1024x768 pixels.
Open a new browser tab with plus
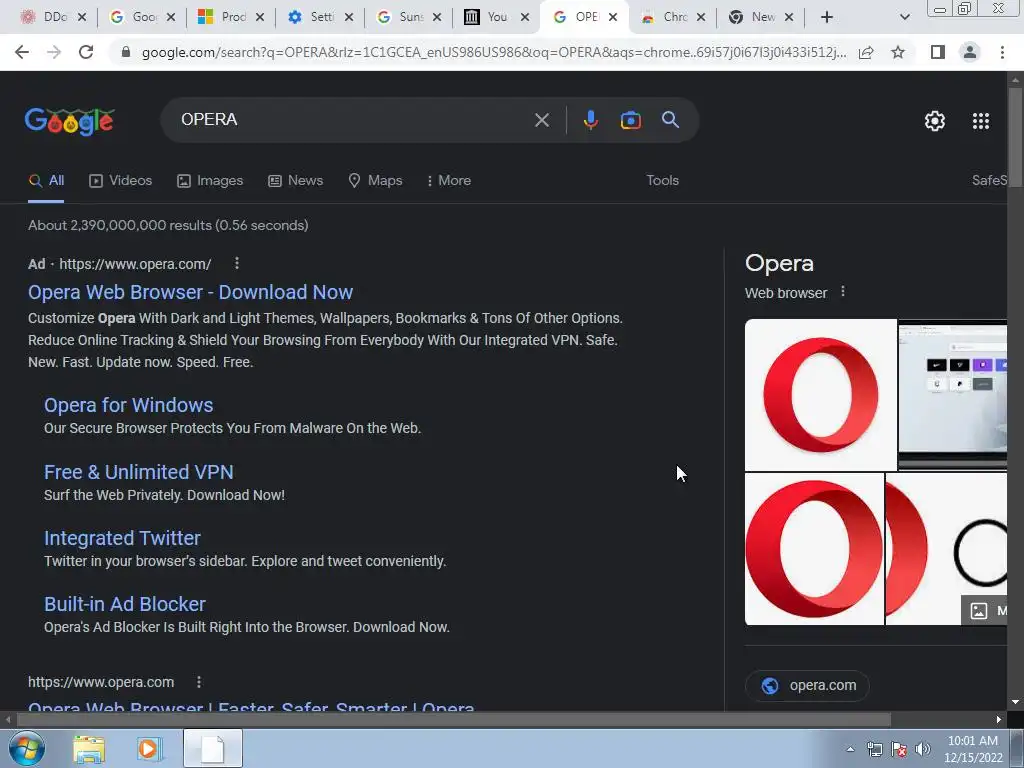pos(827,18)
